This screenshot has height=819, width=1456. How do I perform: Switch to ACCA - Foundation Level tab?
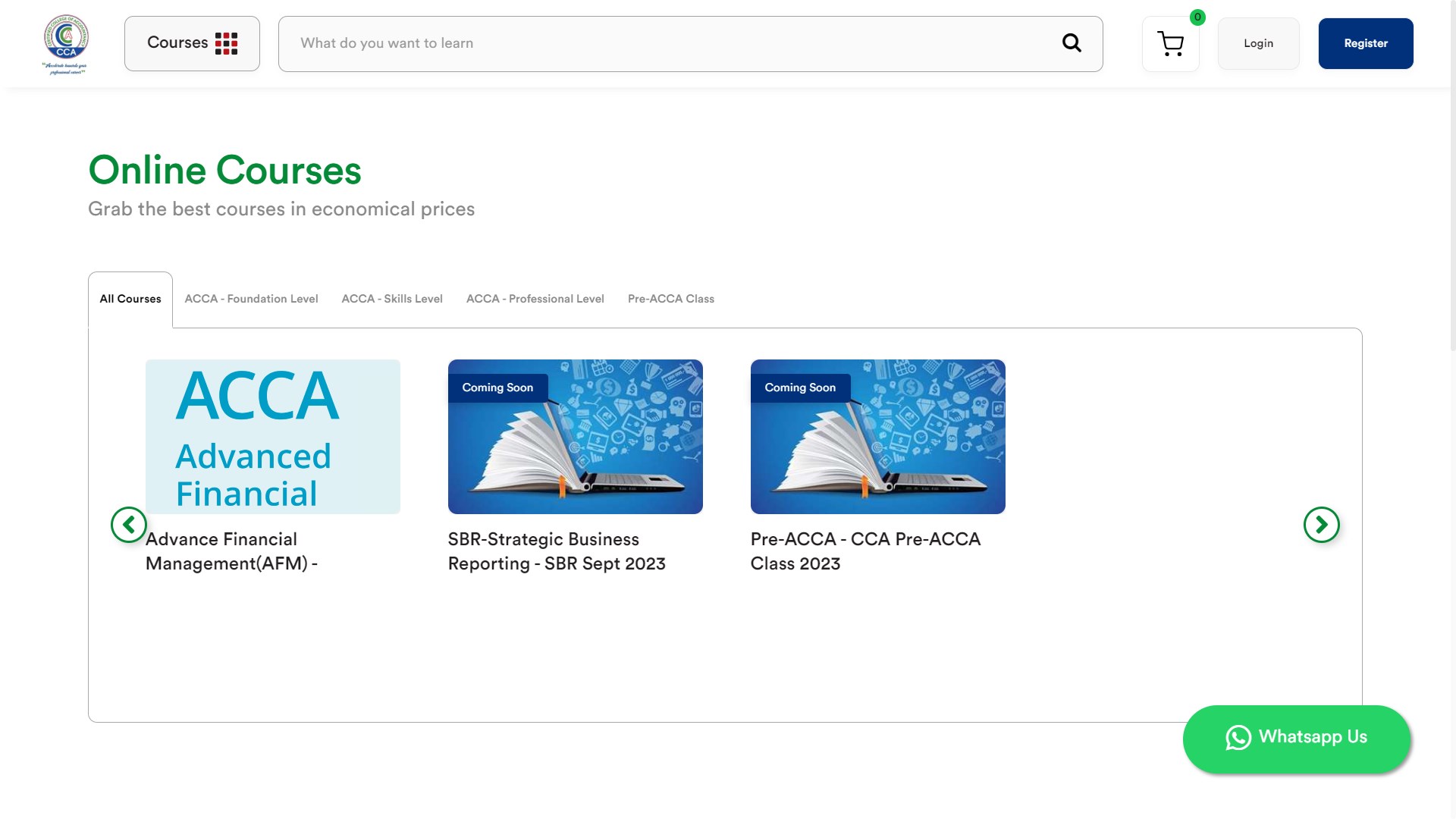251,299
